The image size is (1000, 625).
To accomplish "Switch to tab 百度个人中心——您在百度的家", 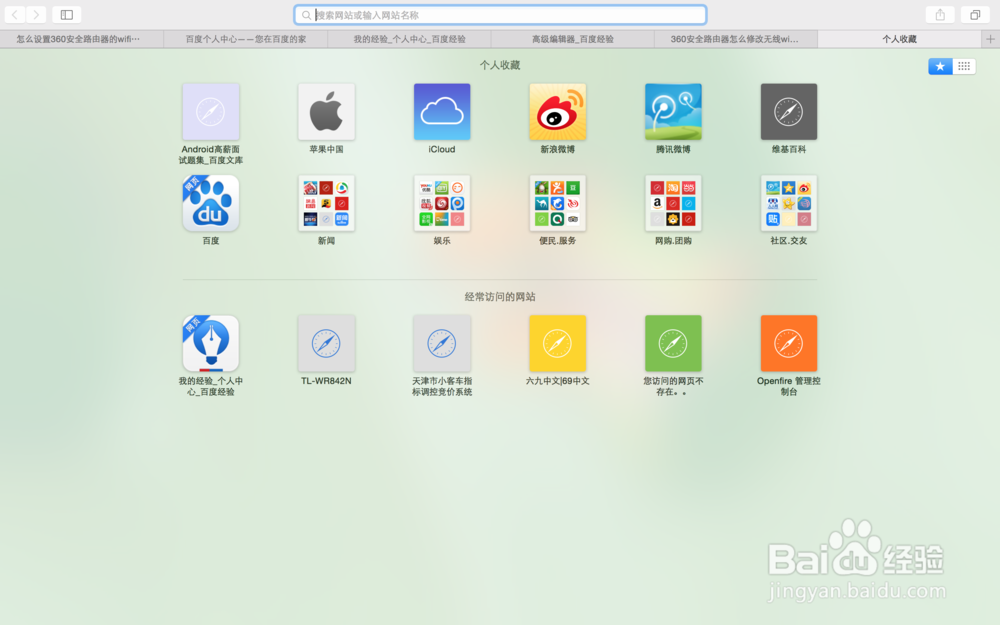I will (x=246, y=39).
